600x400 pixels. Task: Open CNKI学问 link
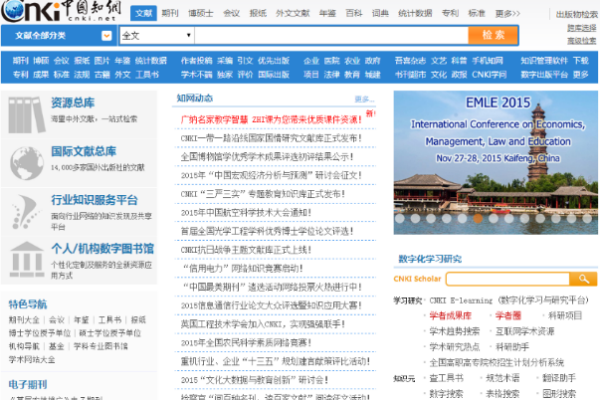click(489, 75)
